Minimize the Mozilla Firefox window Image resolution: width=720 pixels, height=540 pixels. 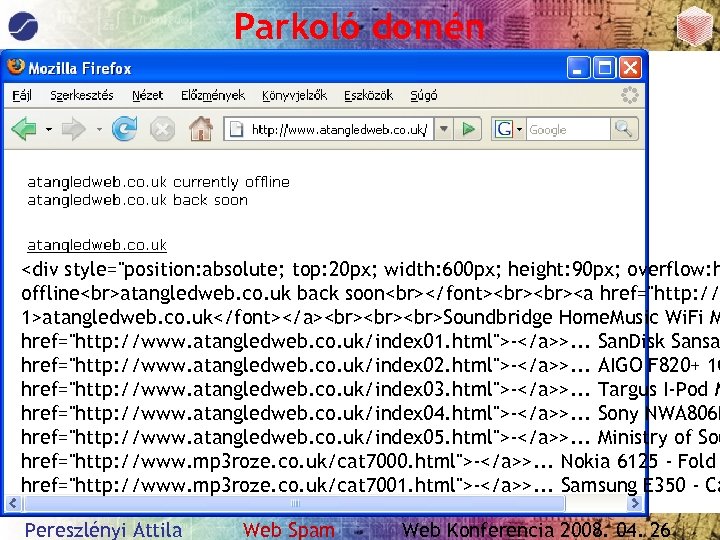coord(578,68)
